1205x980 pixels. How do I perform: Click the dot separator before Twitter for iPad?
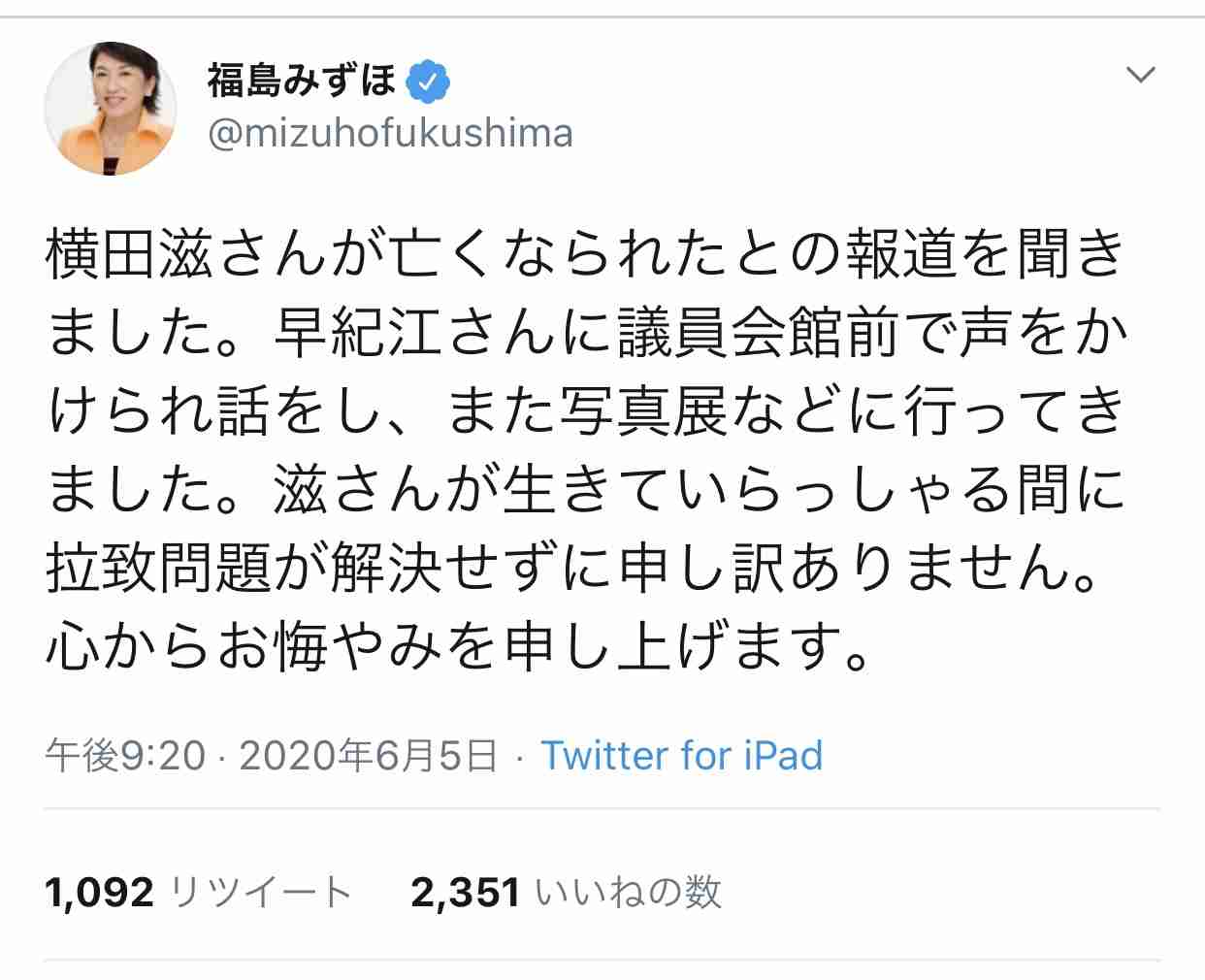[520, 758]
